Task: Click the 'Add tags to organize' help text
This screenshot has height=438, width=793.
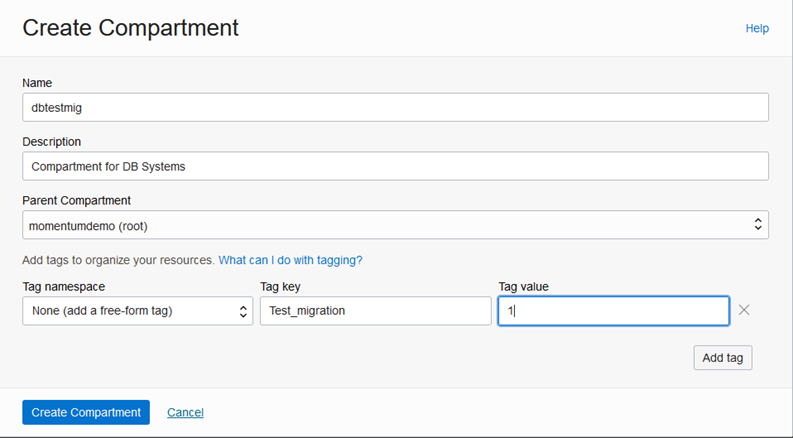Action: click(x=118, y=260)
